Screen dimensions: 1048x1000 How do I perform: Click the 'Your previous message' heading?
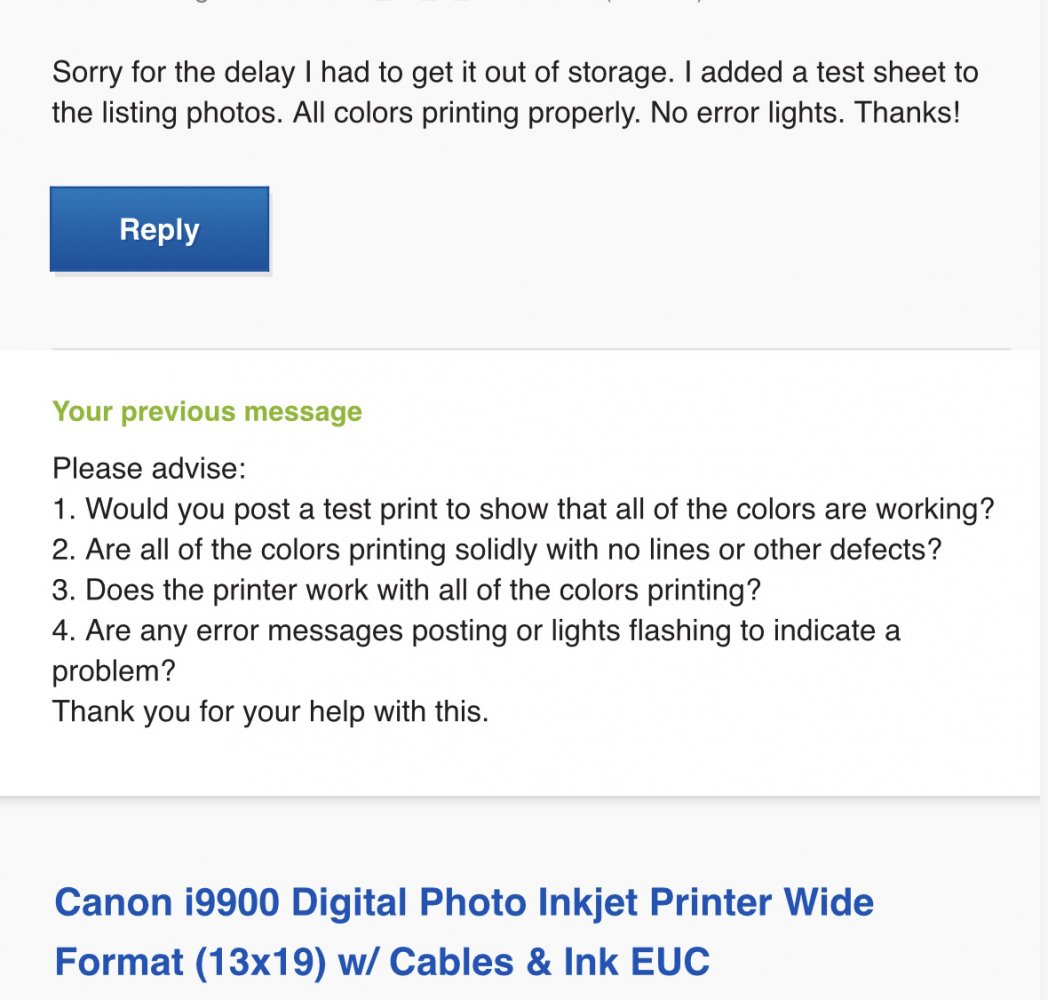pyautogui.click(x=207, y=412)
